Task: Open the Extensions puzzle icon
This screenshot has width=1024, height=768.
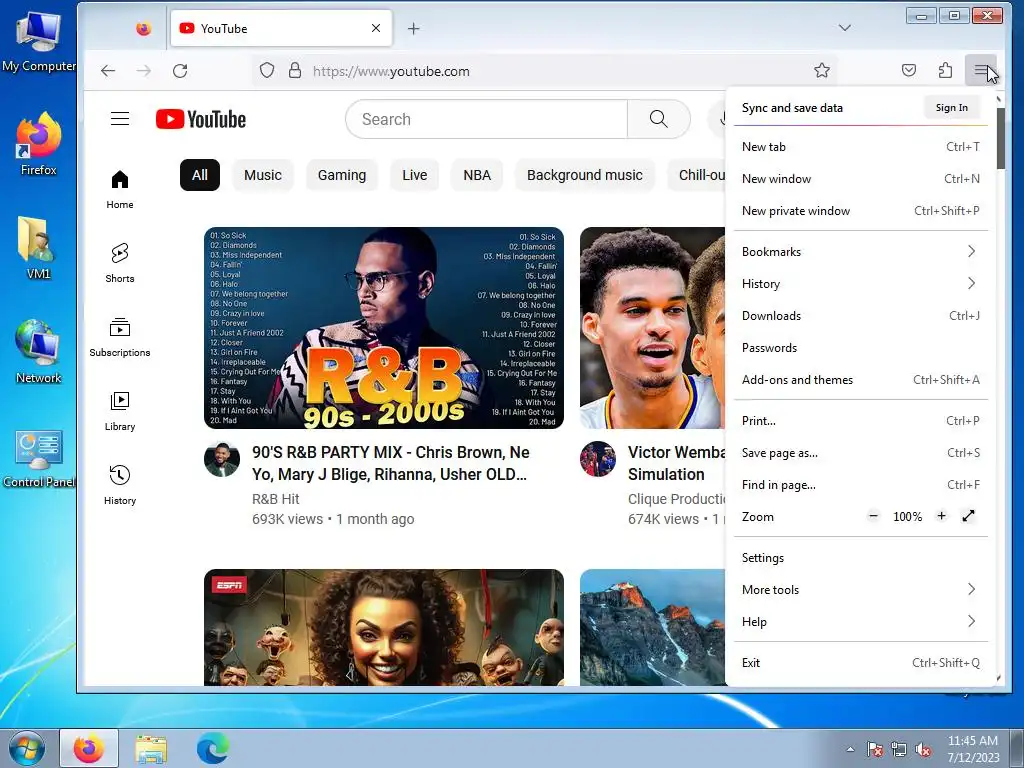Action: (x=945, y=71)
